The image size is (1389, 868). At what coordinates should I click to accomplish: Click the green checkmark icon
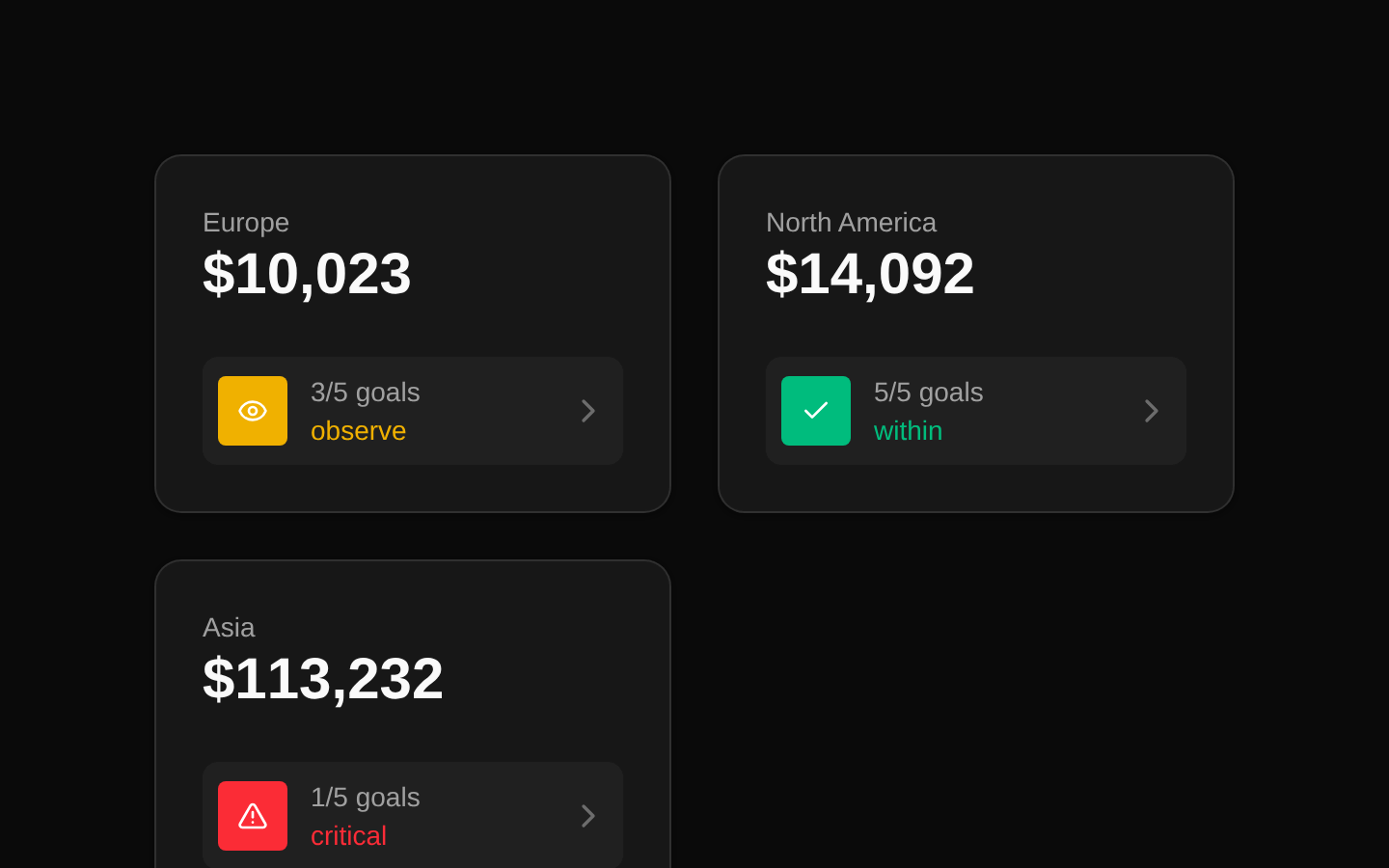coord(816,411)
